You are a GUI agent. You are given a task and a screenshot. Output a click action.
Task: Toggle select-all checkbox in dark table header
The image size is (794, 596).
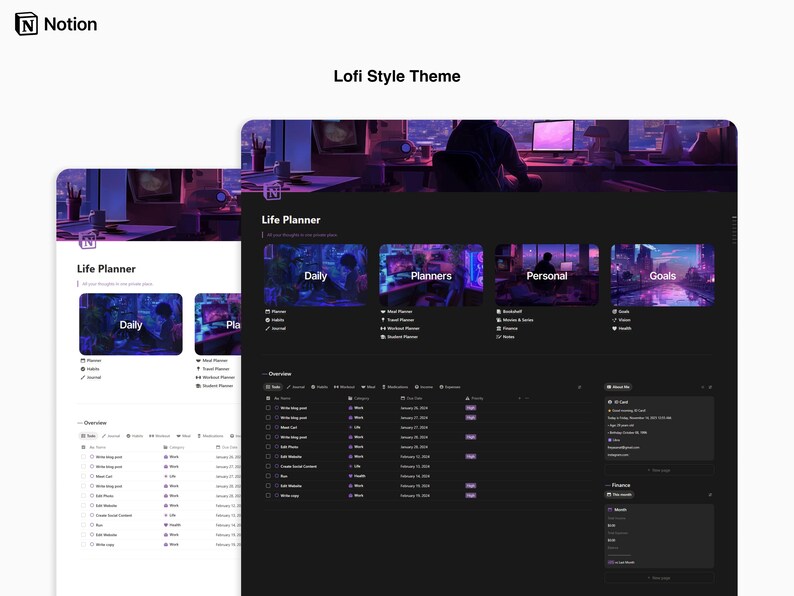tap(268, 399)
